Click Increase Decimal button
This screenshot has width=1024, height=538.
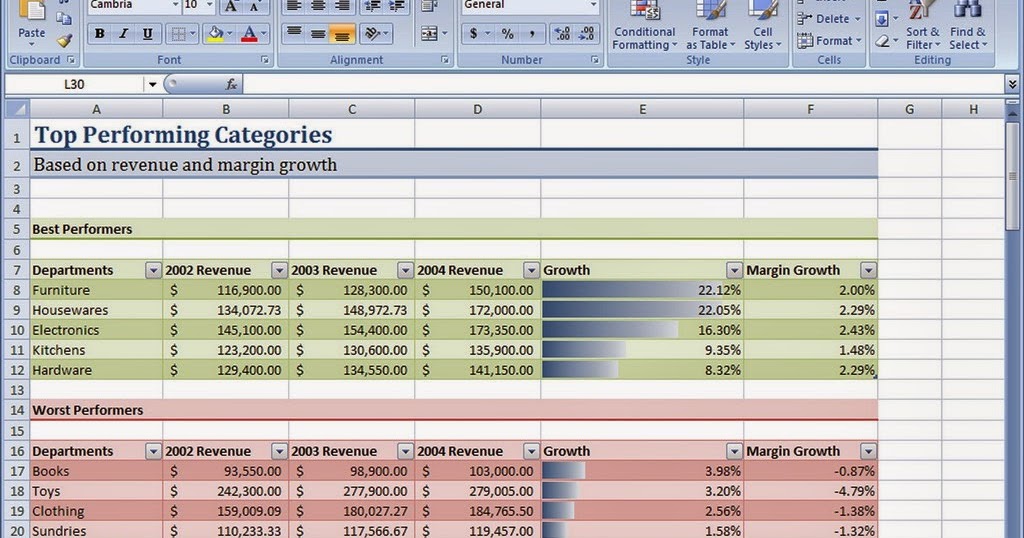pyautogui.click(x=562, y=33)
